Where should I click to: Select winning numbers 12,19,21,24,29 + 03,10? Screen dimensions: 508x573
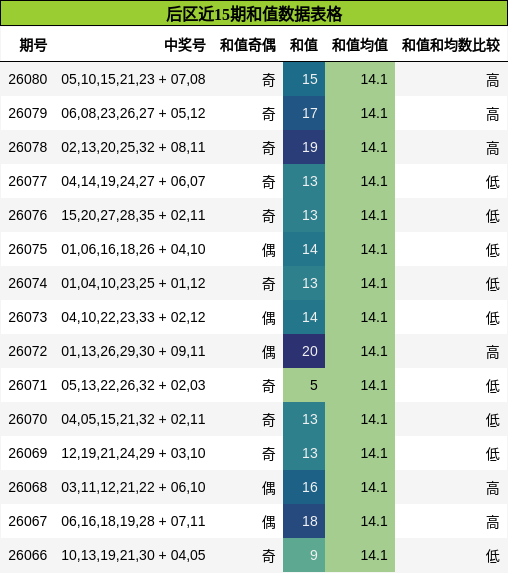tap(133, 453)
